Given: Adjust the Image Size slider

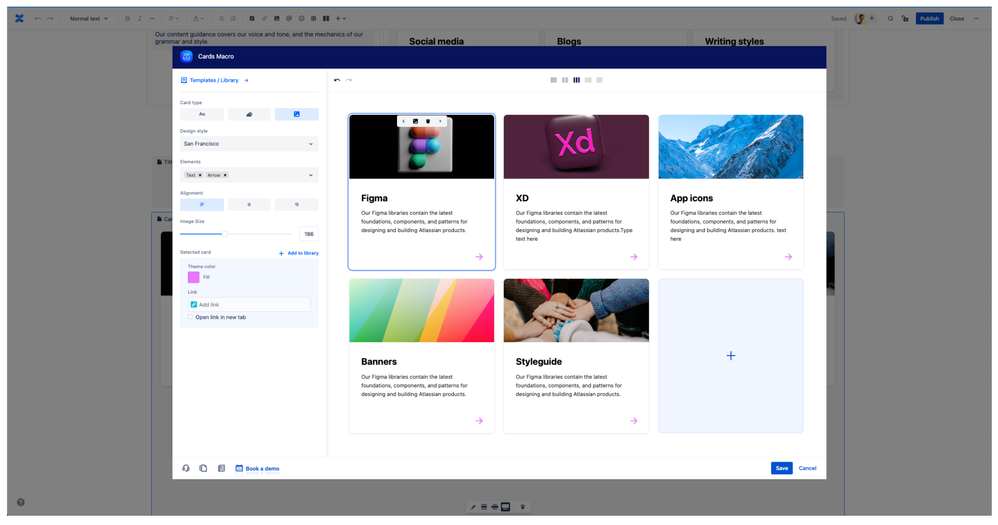Looking at the screenshot, I should coord(224,234).
